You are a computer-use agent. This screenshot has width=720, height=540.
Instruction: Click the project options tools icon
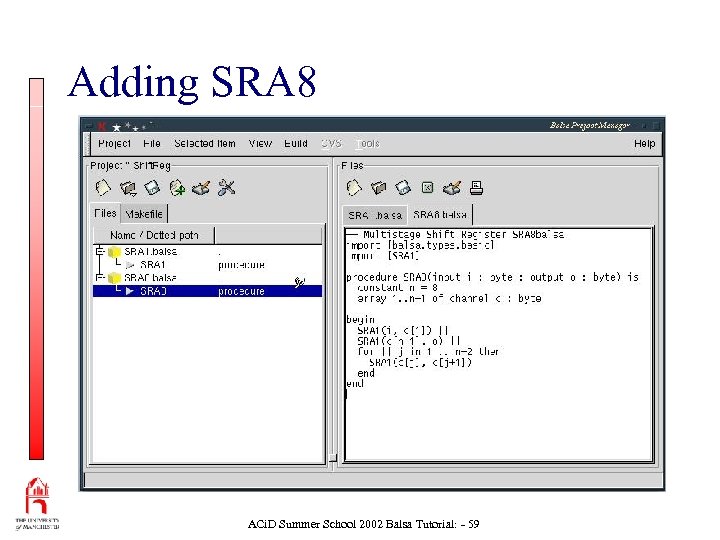coord(226,188)
